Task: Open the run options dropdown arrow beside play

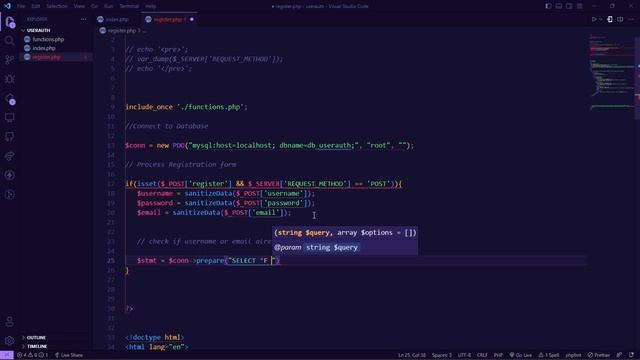Action: [600, 19]
